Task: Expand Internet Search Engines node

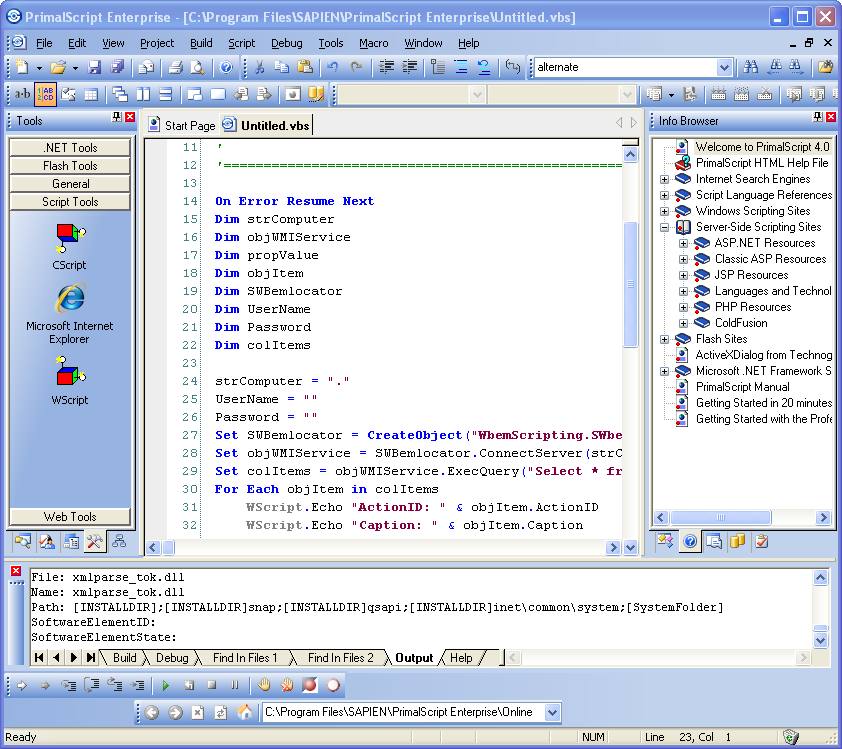Action: [664, 179]
